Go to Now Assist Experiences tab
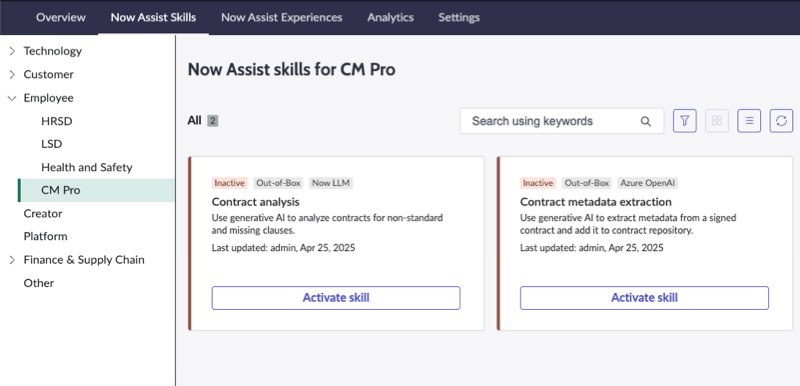800x386 pixels. pyautogui.click(x=282, y=17)
